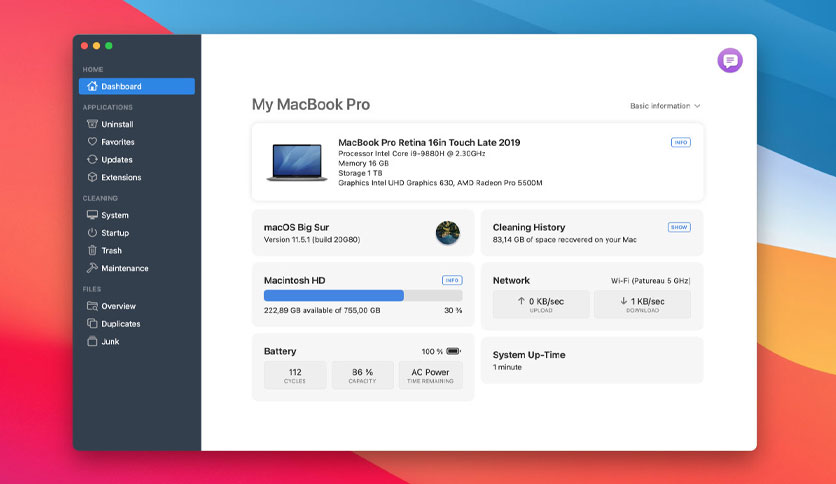Viewport: 836px width, 484px height.
Task: Click the INFO button for Macintosh HD
Action: [452, 280]
